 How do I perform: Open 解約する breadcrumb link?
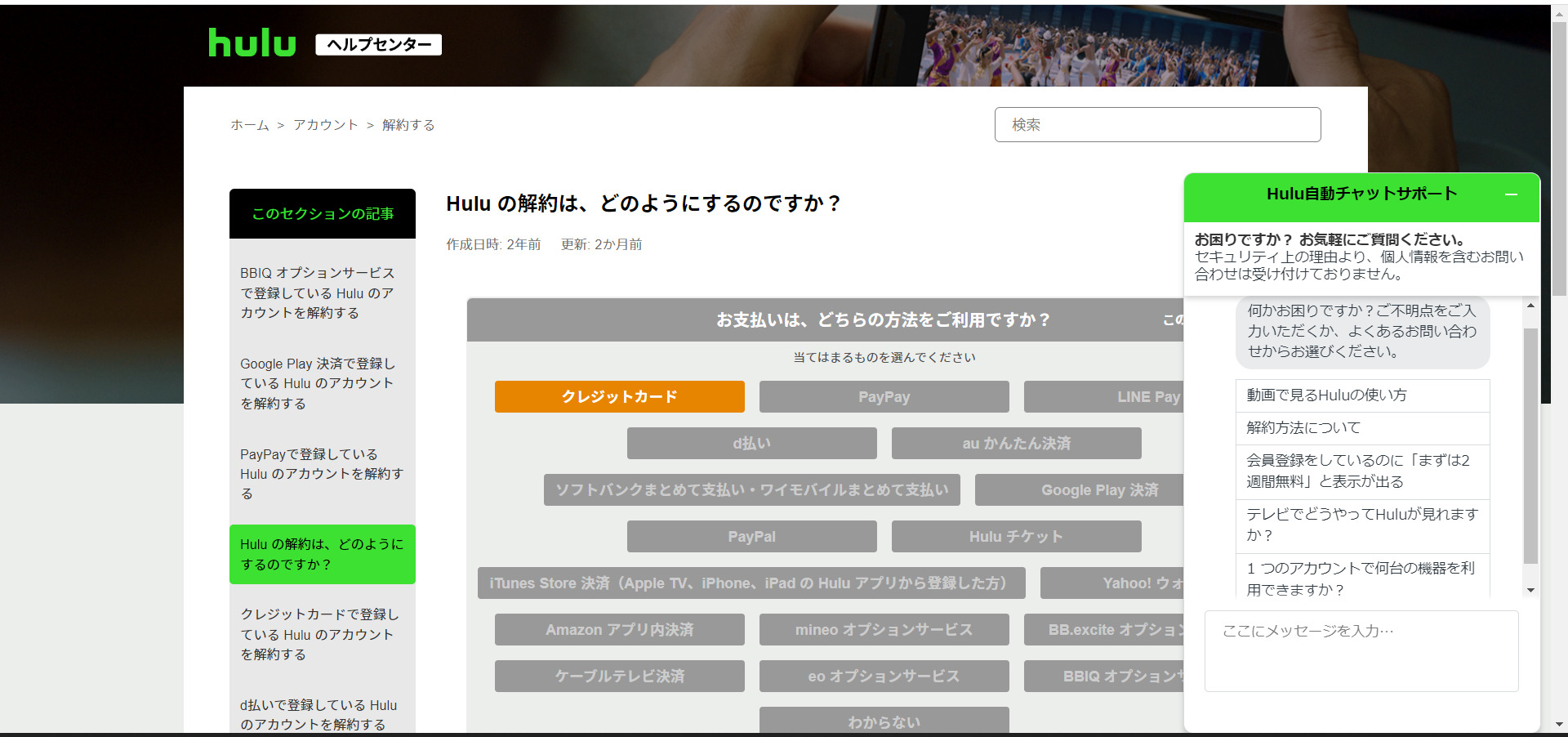tap(408, 125)
